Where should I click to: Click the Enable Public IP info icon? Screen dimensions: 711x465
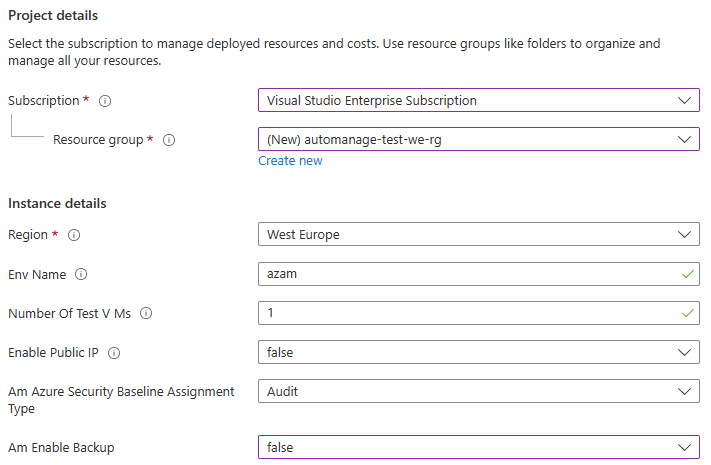tap(114, 352)
